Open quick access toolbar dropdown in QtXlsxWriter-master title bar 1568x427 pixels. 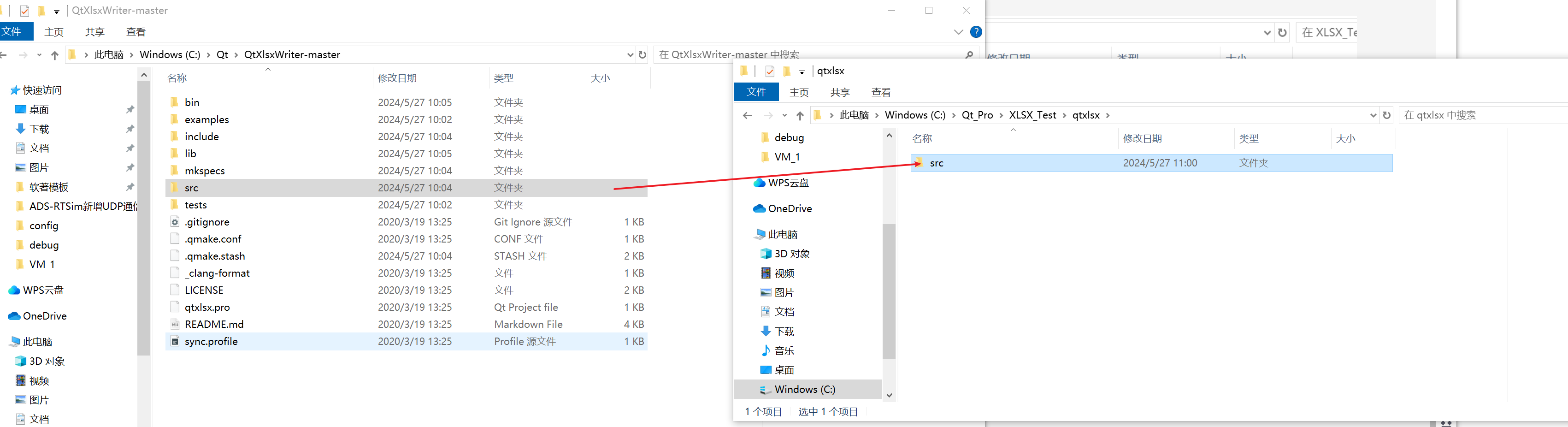pyautogui.click(x=57, y=11)
